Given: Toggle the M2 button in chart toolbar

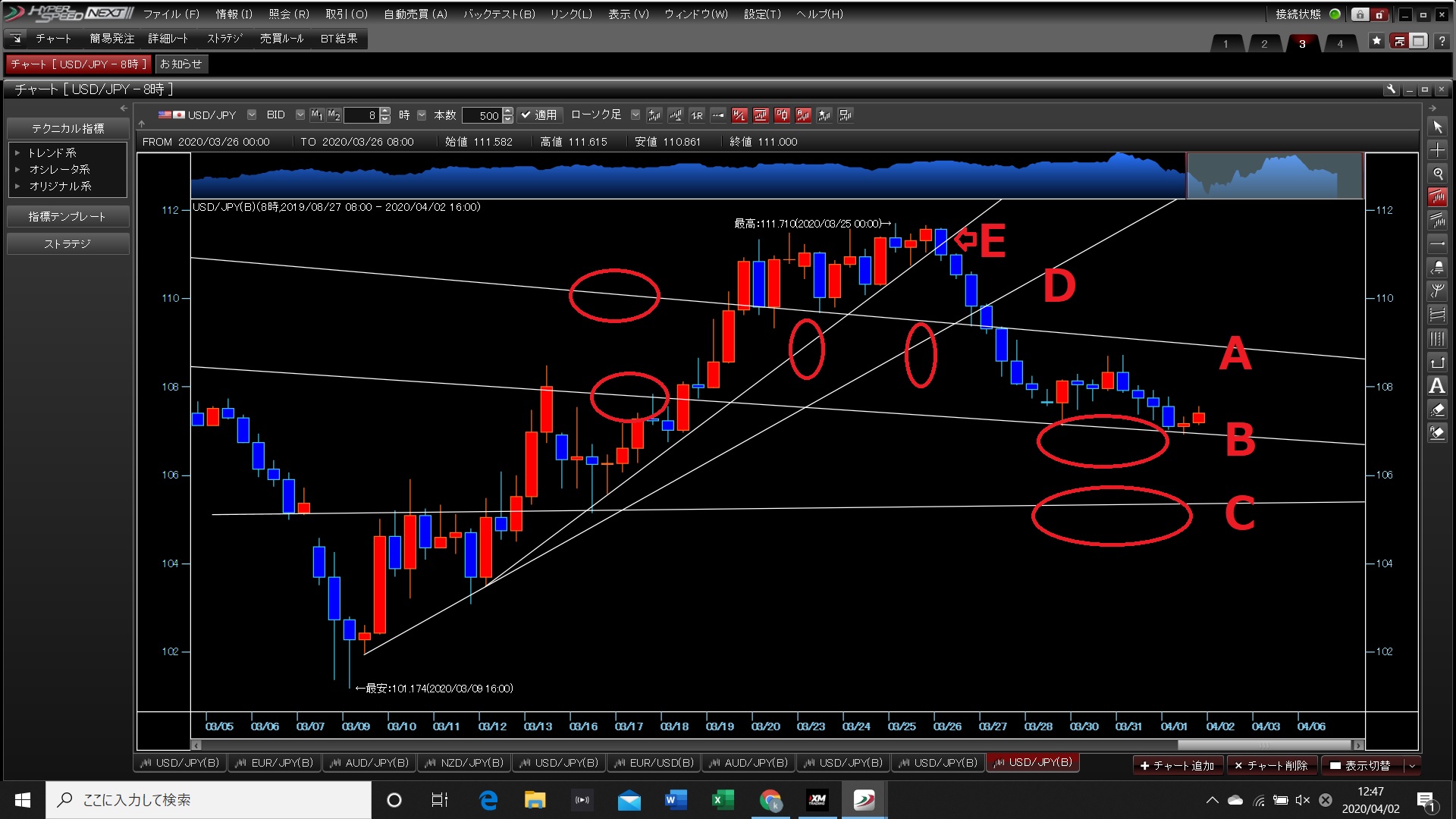Looking at the screenshot, I should click(334, 115).
